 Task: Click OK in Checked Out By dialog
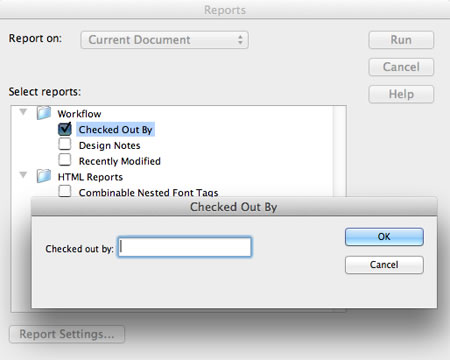(x=384, y=237)
